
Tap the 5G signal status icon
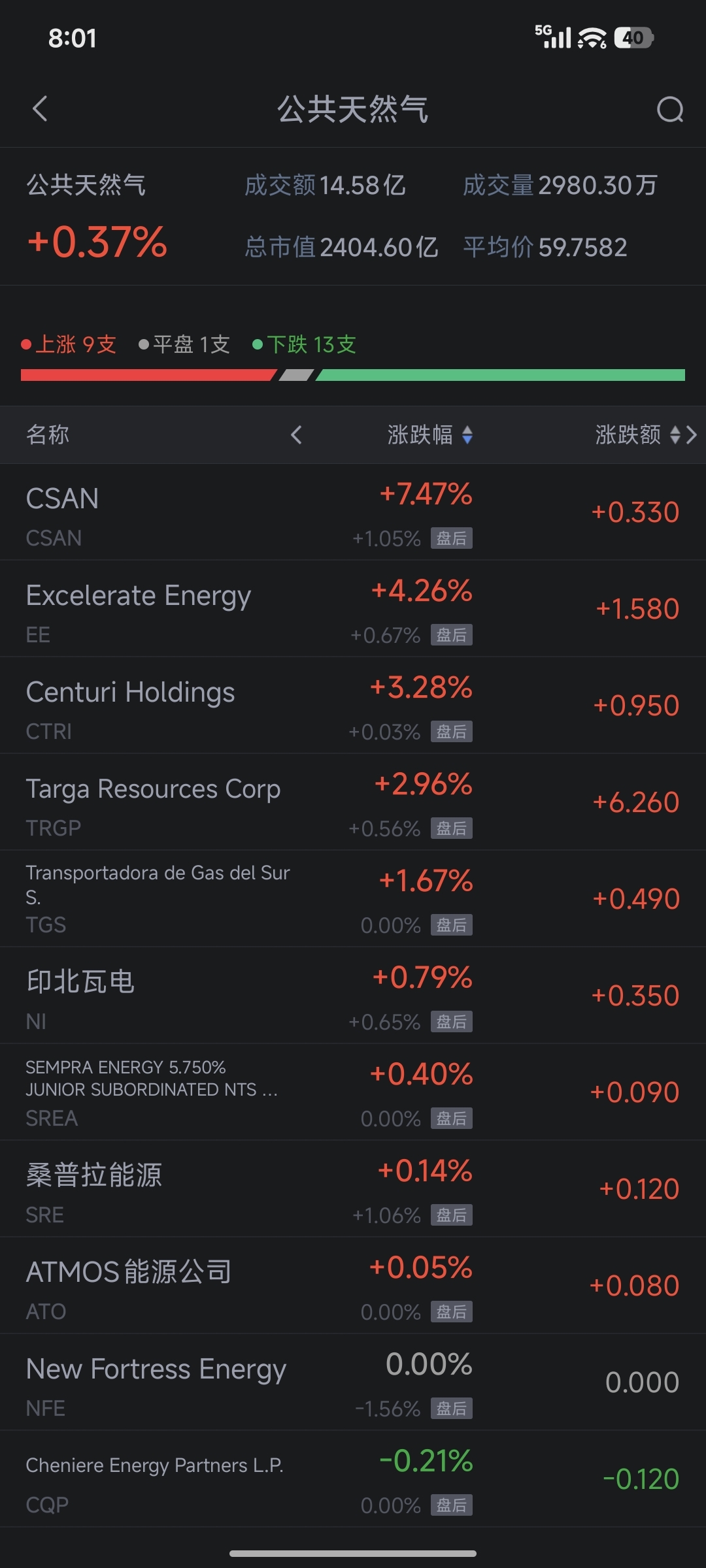pyautogui.click(x=552, y=37)
